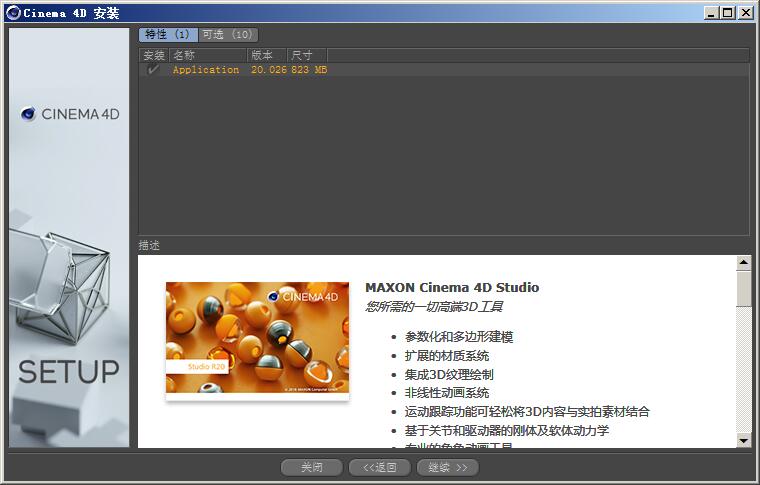Click the CINEMA 4D logo in sidebar
The height and width of the screenshot is (485, 760).
coord(70,114)
